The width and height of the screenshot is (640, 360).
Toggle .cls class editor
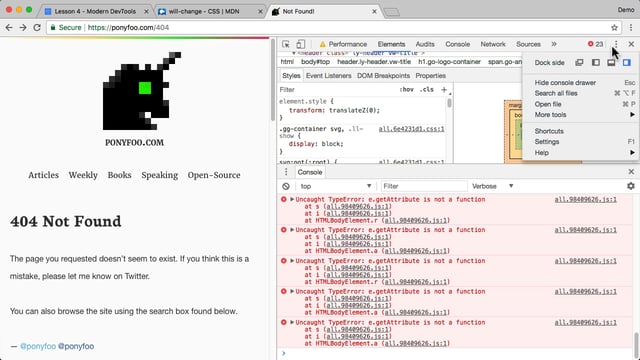427,89
